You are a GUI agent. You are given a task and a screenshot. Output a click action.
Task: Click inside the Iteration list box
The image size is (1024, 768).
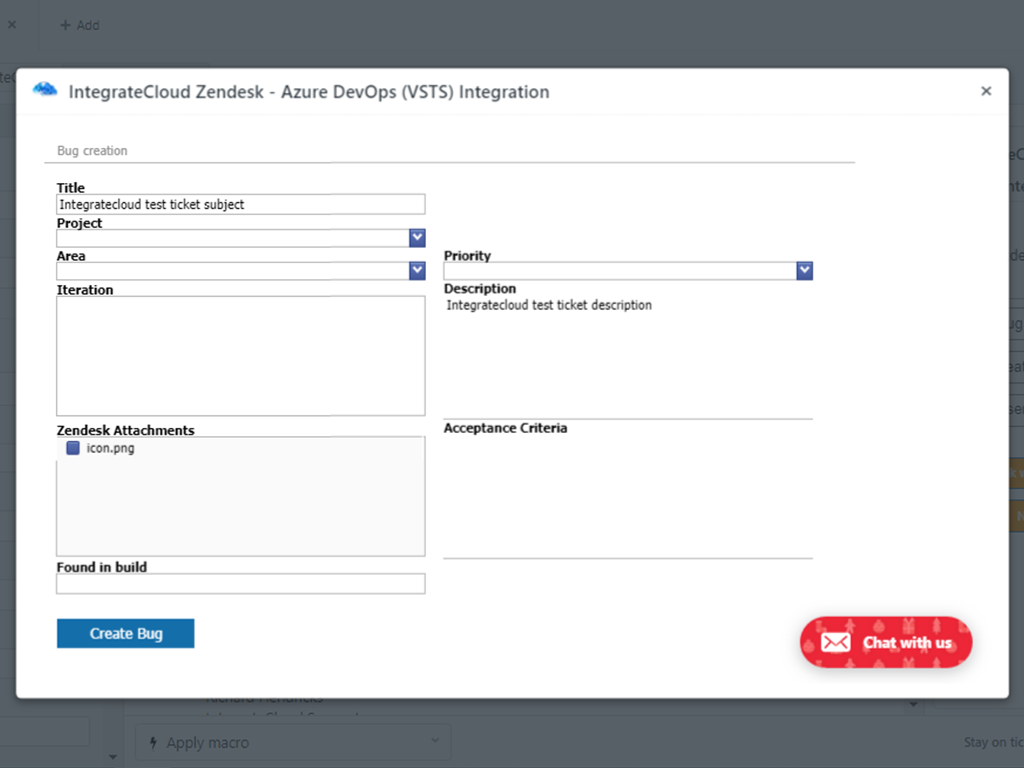240,355
